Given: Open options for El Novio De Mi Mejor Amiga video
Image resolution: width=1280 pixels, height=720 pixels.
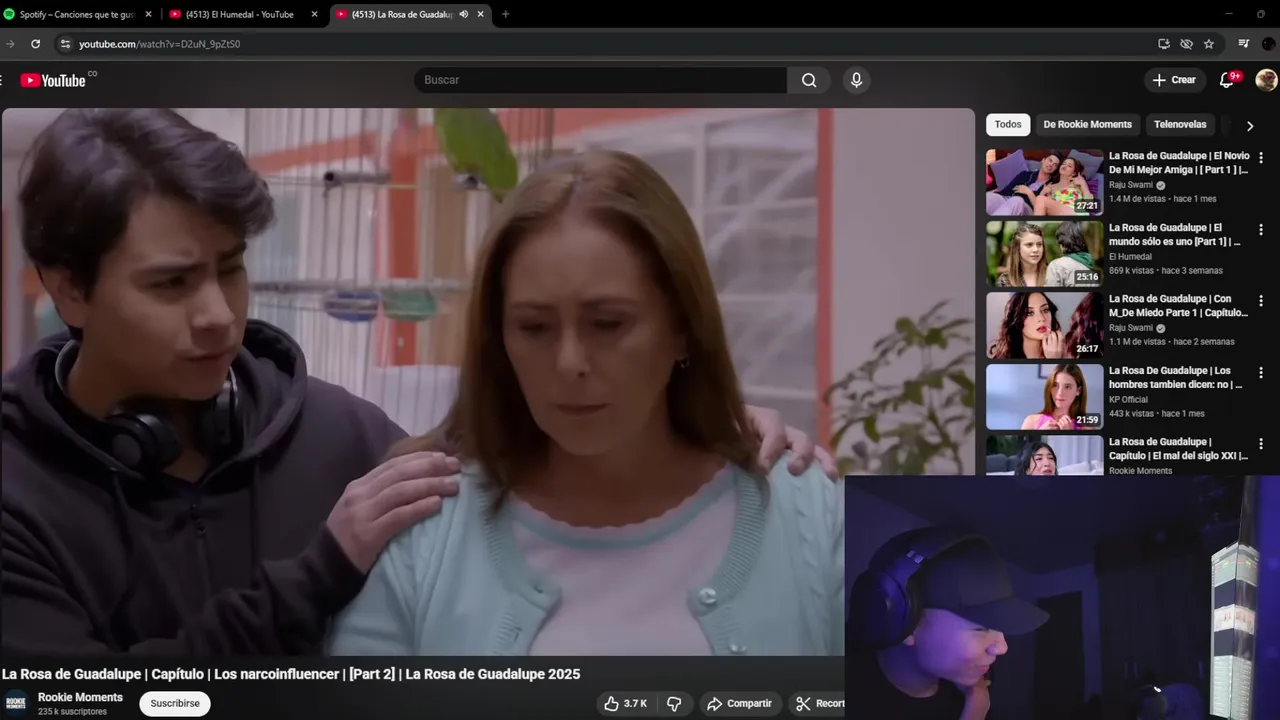Looking at the screenshot, I should pyautogui.click(x=1261, y=158).
